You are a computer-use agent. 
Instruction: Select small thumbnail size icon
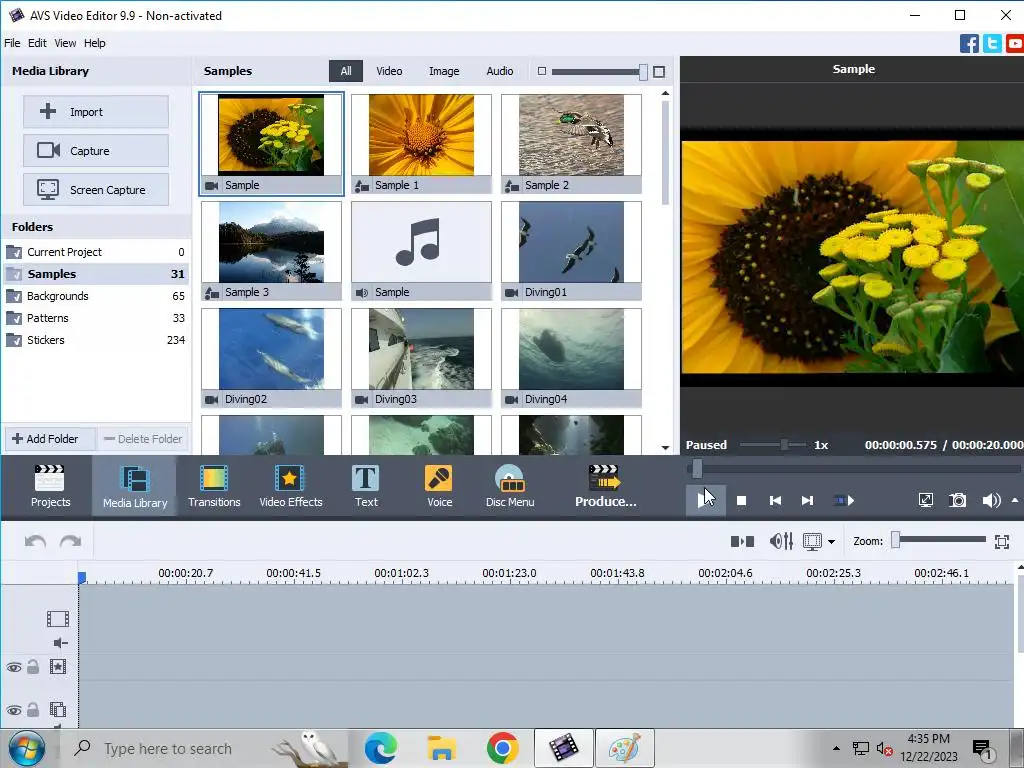pyautogui.click(x=541, y=71)
